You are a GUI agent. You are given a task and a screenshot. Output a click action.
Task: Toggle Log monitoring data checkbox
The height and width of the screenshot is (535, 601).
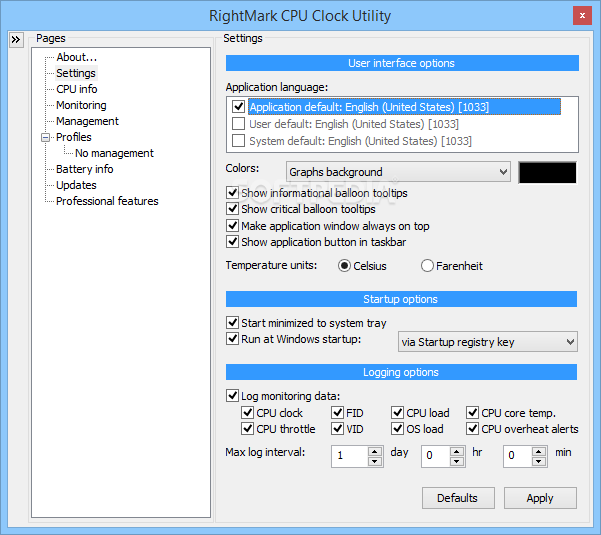[233, 396]
